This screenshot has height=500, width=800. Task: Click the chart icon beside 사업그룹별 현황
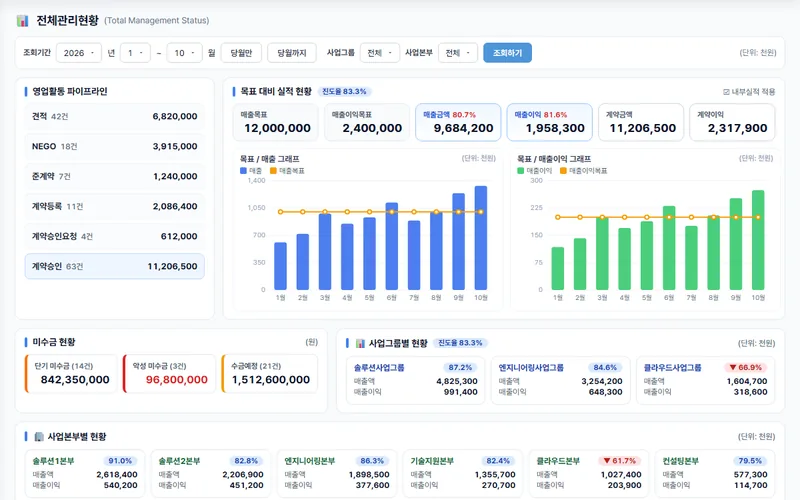coord(360,343)
